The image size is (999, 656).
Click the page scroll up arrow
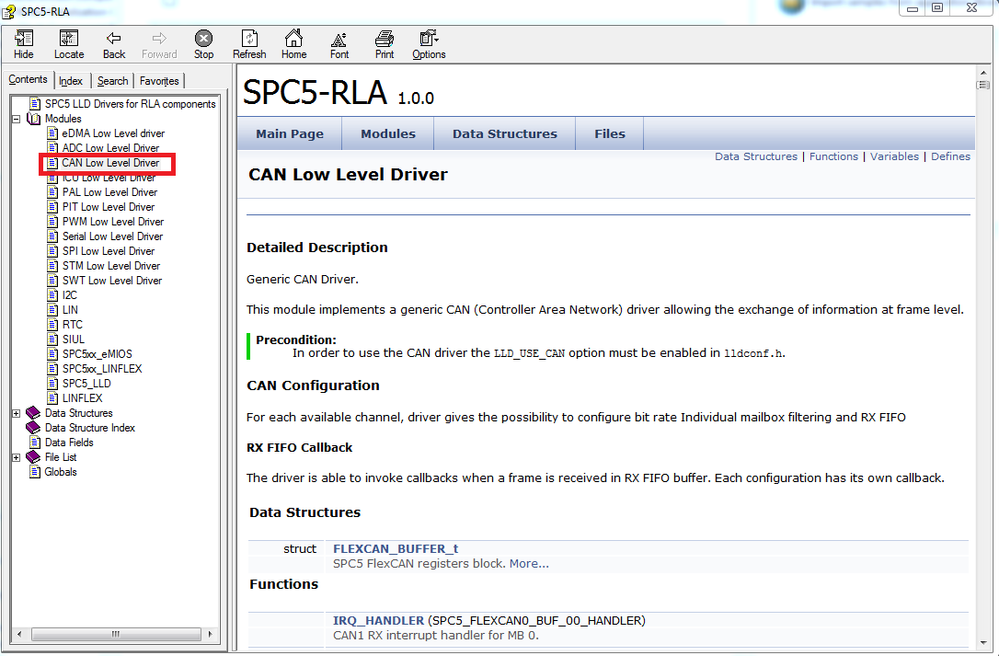point(983,73)
